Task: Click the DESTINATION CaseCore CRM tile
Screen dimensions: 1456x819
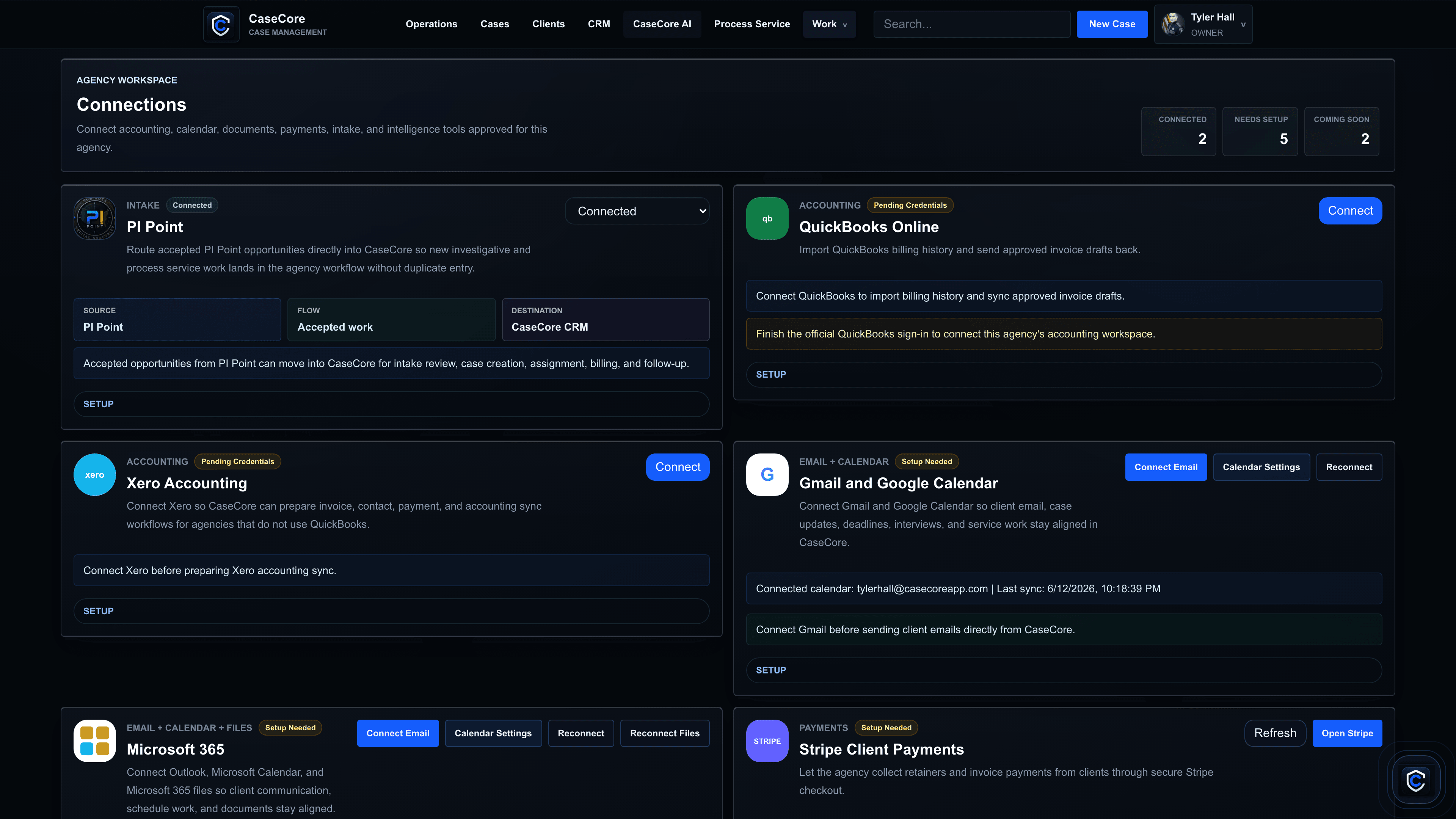Action: (x=606, y=319)
